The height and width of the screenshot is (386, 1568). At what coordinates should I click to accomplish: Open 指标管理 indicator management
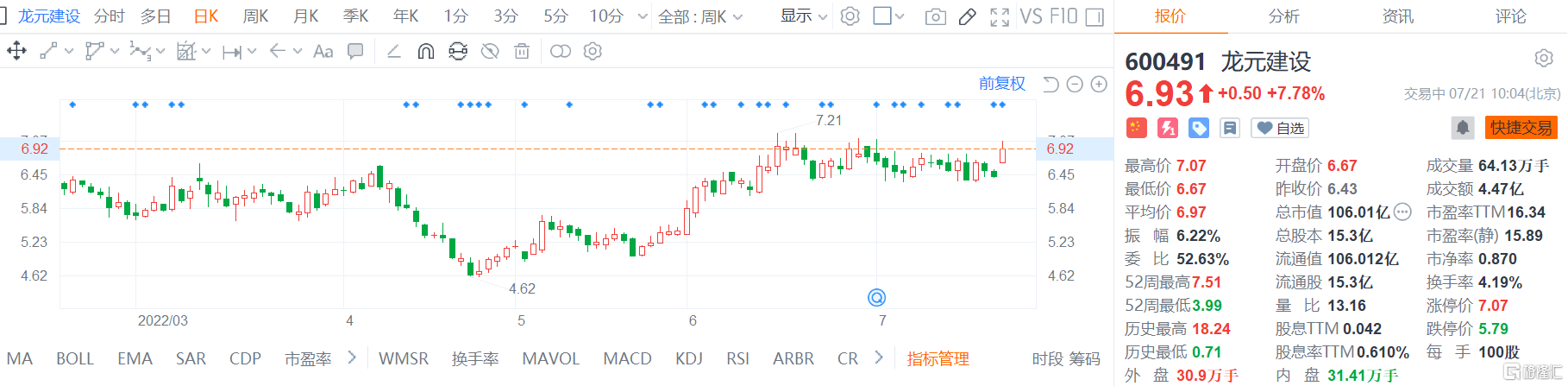point(938,358)
